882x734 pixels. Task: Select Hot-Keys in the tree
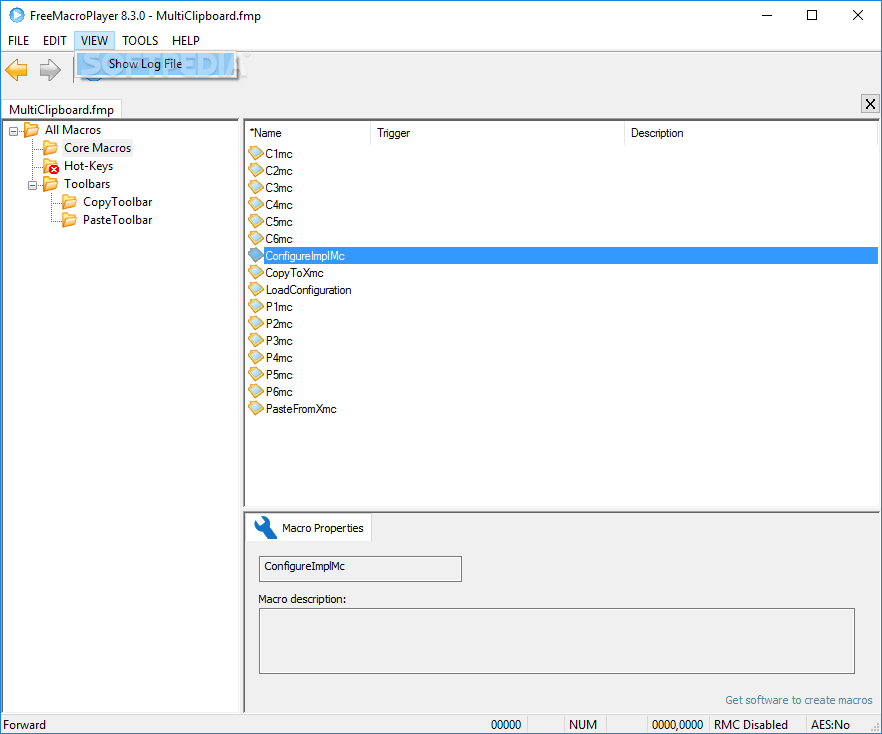pyautogui.click(x=88, y=166)
